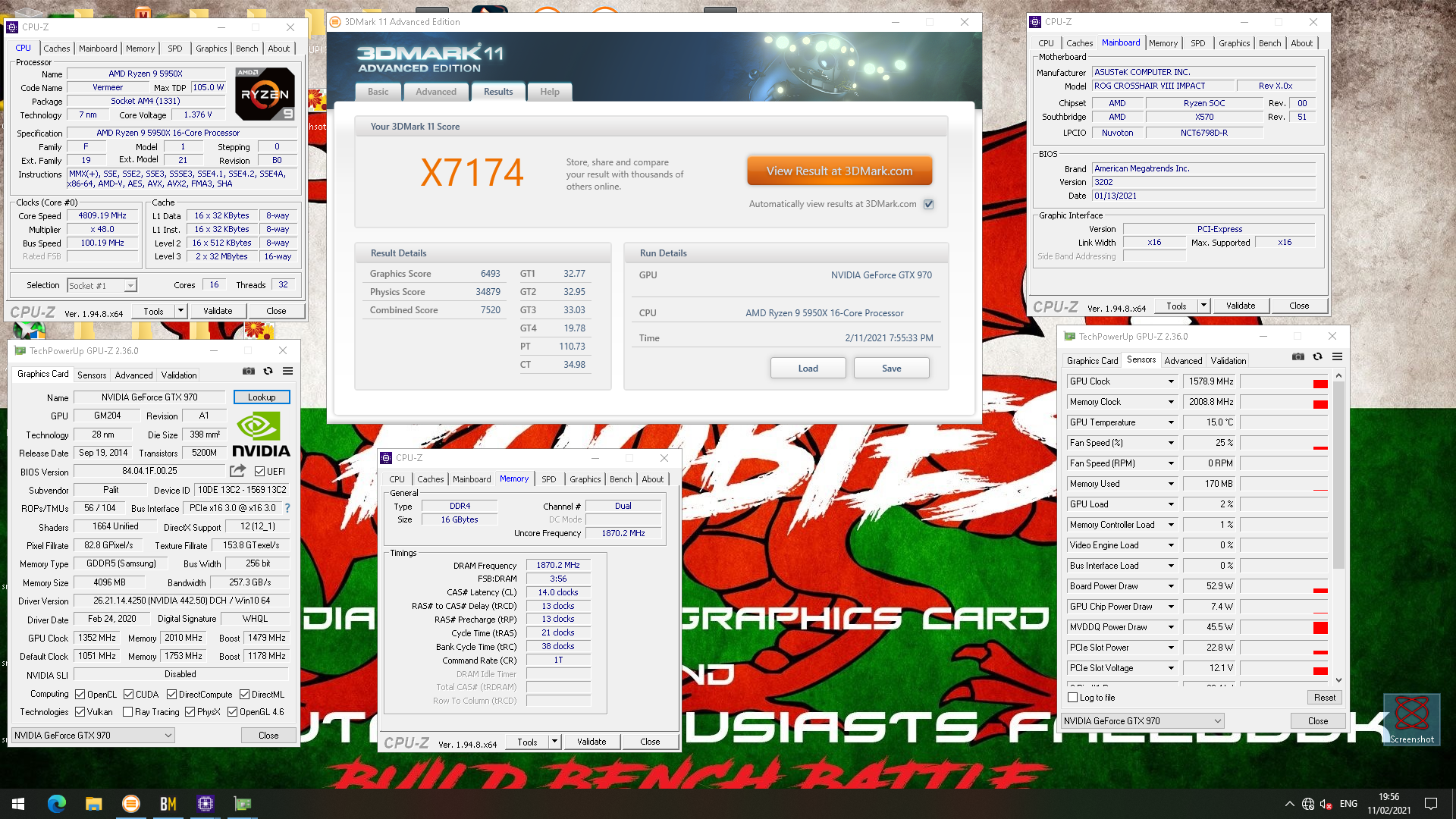Click the Ryzen logo in CPU-Z
This screenshot has height=819, width=1456.
pyautogui.click(x=265, y=94)
